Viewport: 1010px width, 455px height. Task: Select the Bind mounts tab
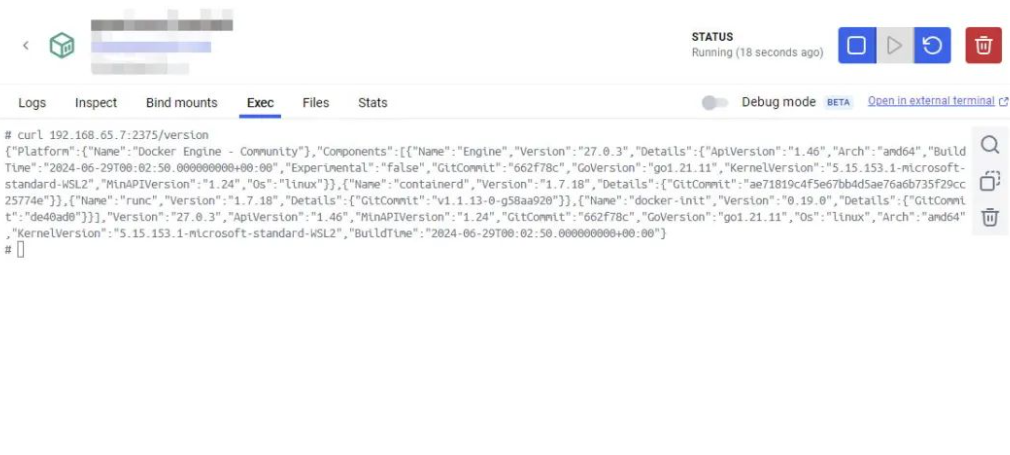(x=182, y=102)
